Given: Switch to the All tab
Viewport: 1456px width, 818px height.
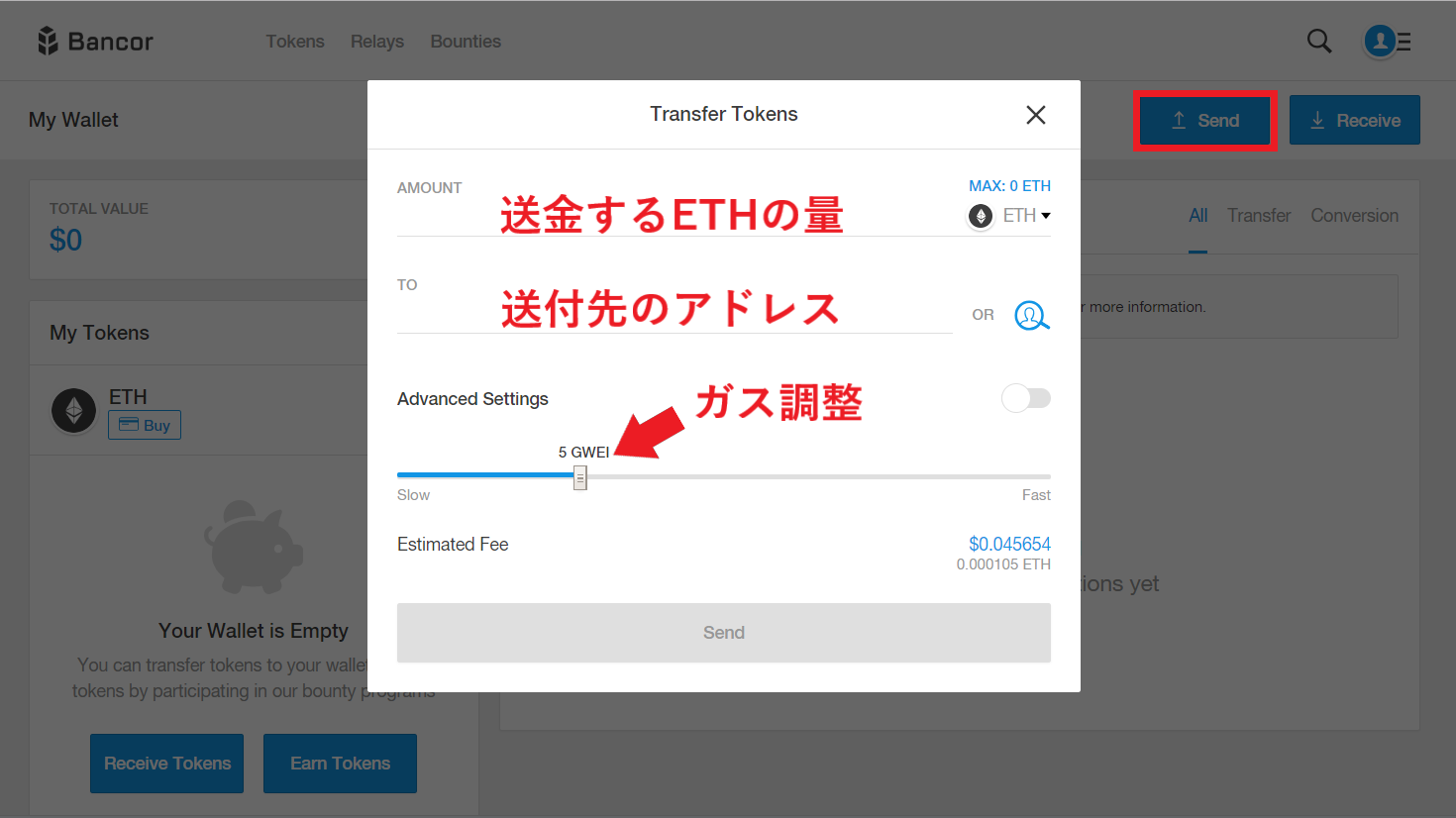Looking at the screenshot, I should (x=1198, y=216).
